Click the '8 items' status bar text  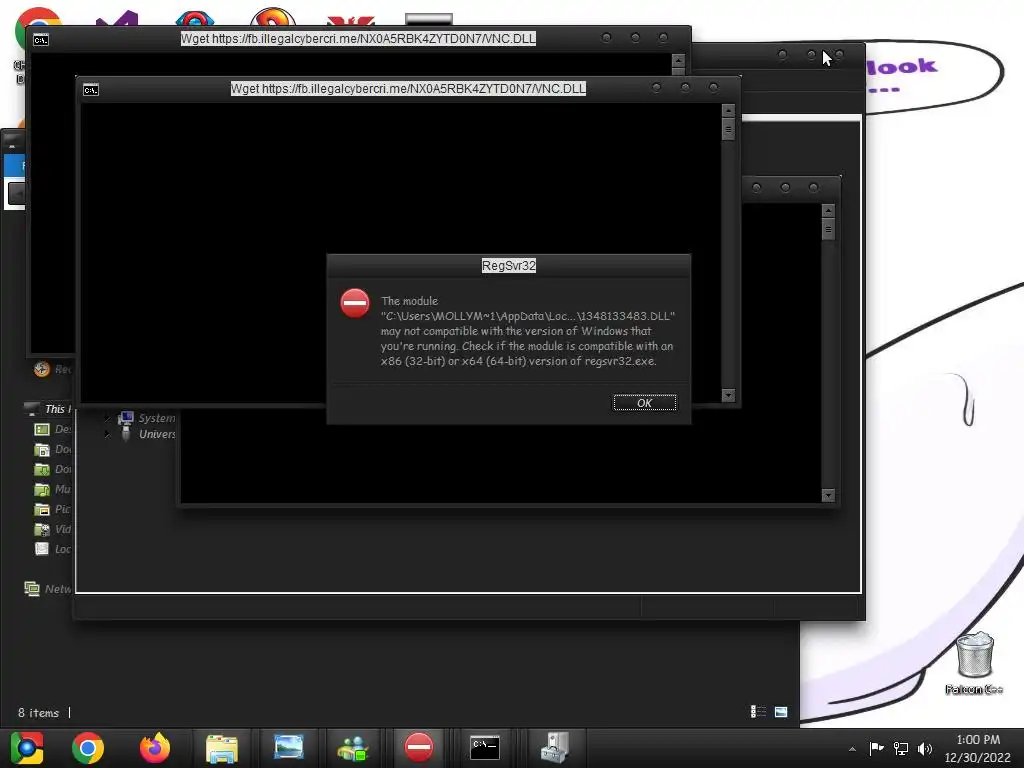pos(39,712)
